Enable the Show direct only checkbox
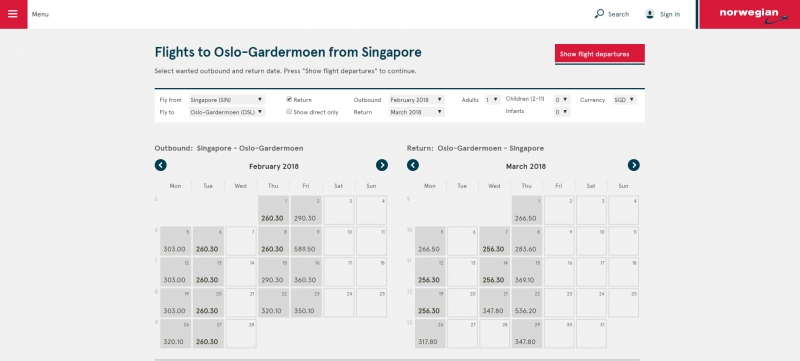800x361 pixels. pyautogui.click(x=289, y=112)
